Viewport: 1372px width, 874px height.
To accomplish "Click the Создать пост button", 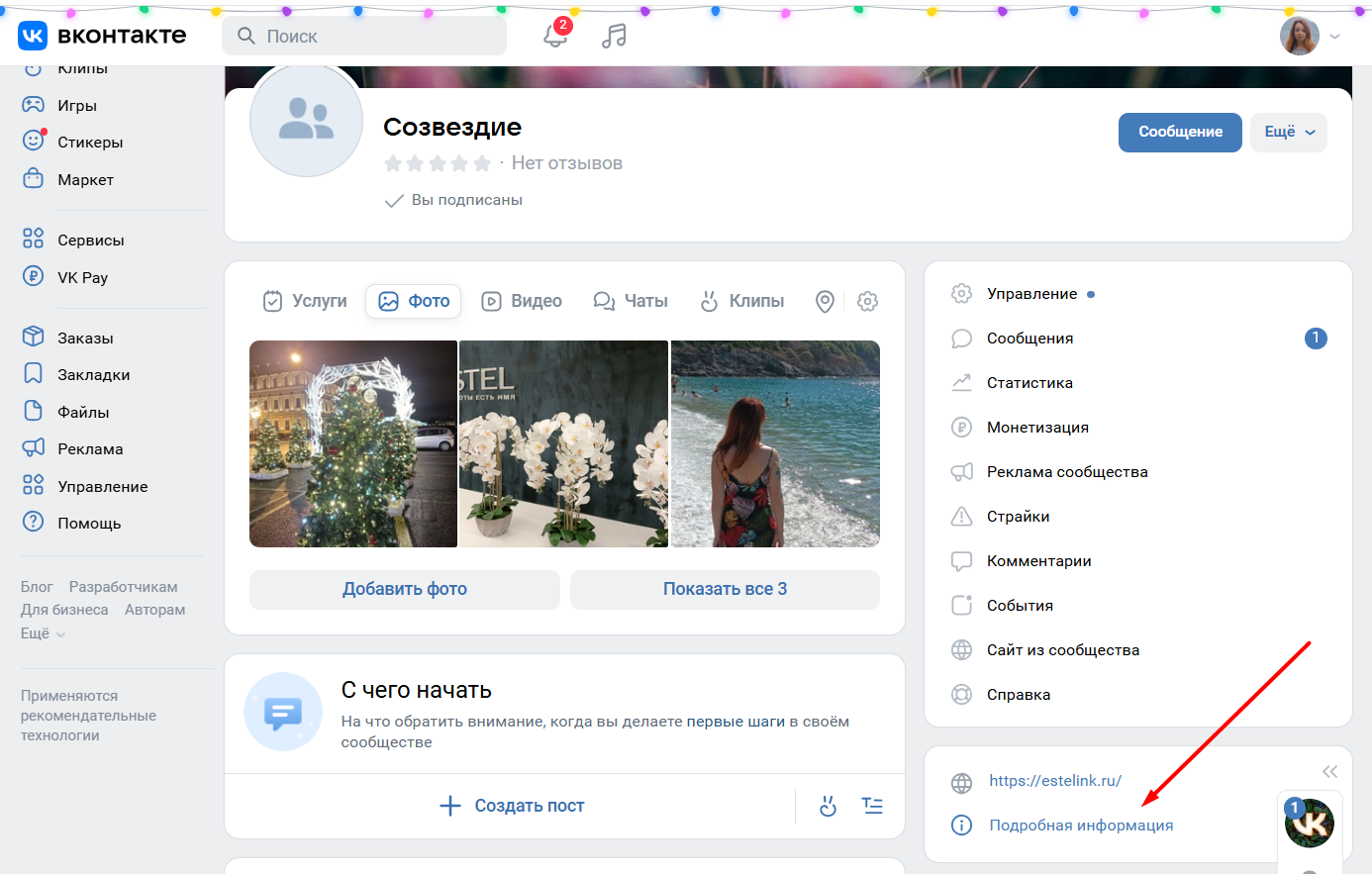I will point(511,806).
